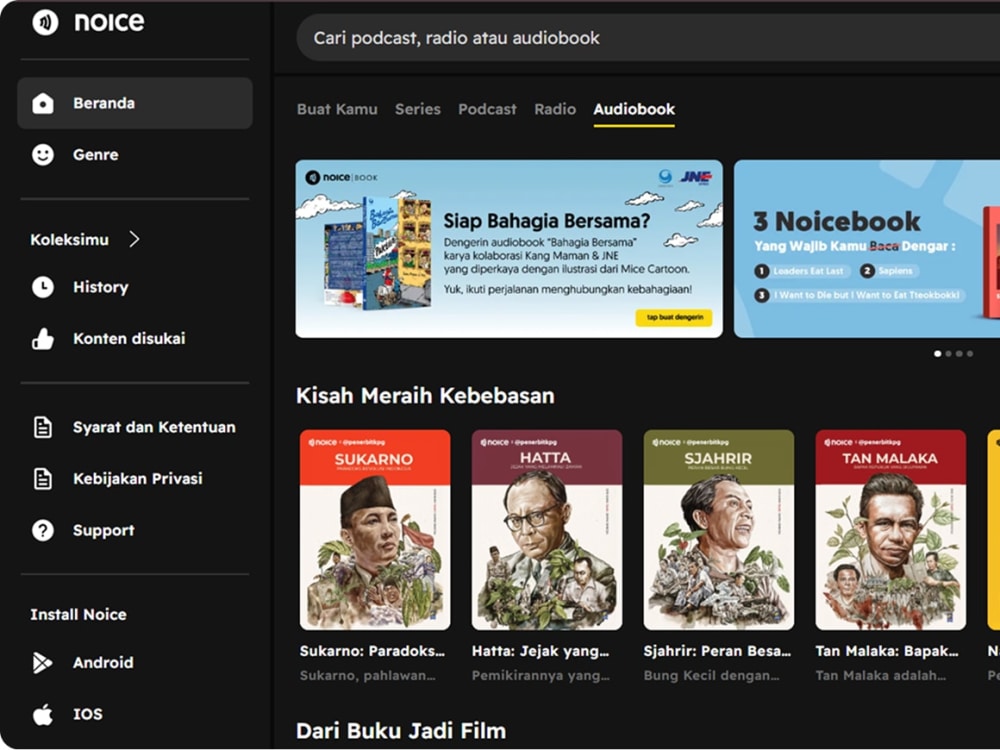Image resolution: width=1000 pixels, height=750 pixels.
Task: Open the History clock icon
Action: point(43,287)
